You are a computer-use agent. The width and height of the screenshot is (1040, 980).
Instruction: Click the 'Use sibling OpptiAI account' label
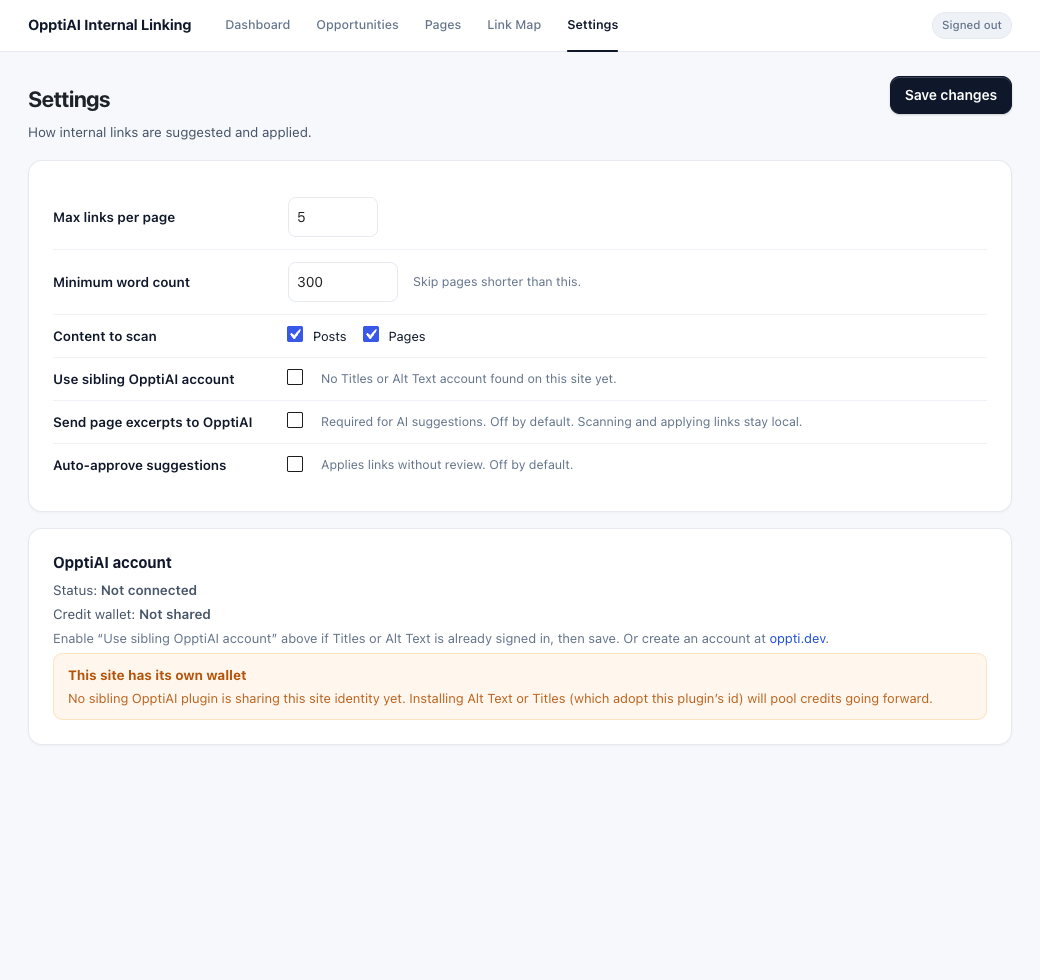coord(143,379)
